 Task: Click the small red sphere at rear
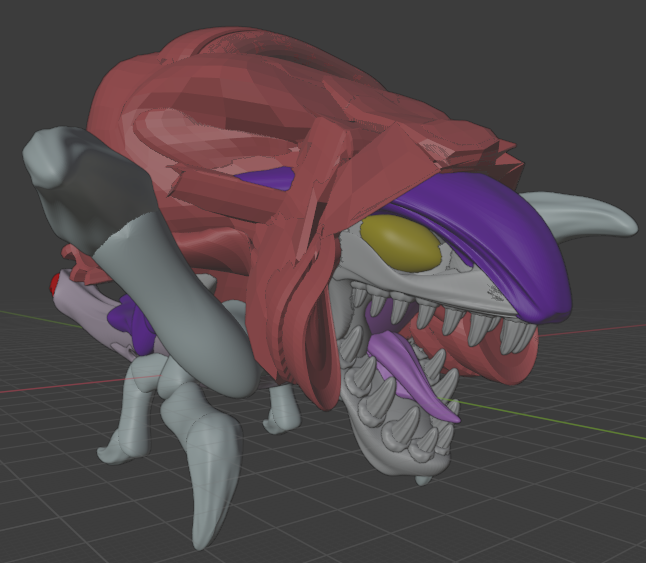pos(54,285)
